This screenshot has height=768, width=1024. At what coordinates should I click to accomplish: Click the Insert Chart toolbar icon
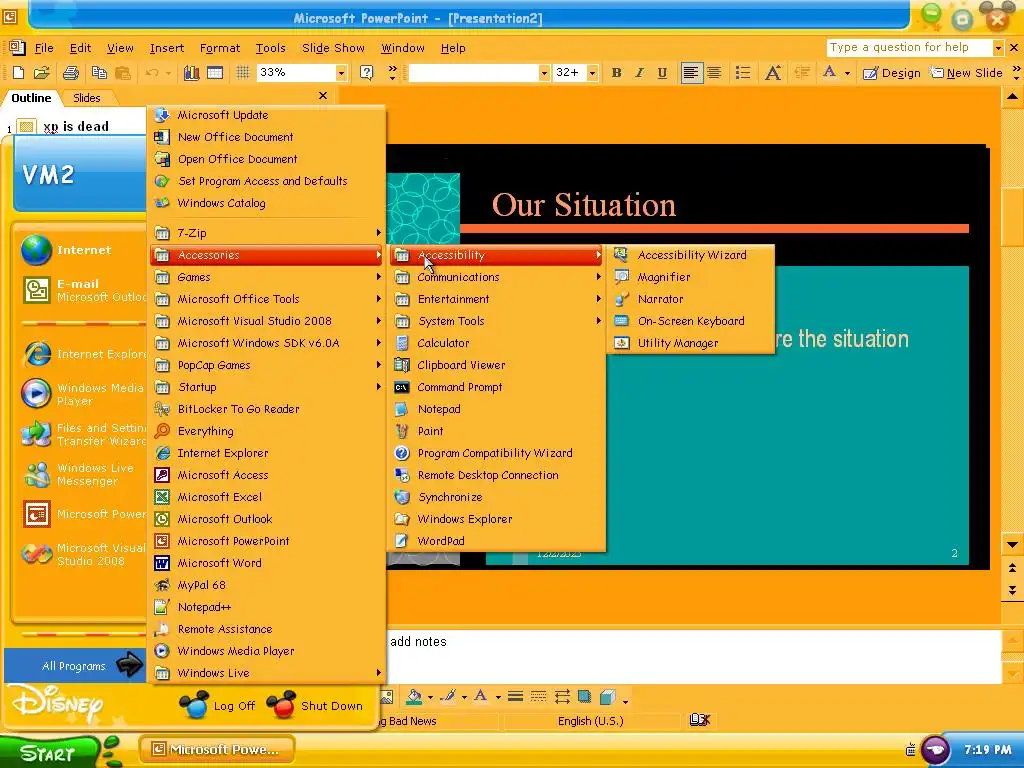click(191, 73)
